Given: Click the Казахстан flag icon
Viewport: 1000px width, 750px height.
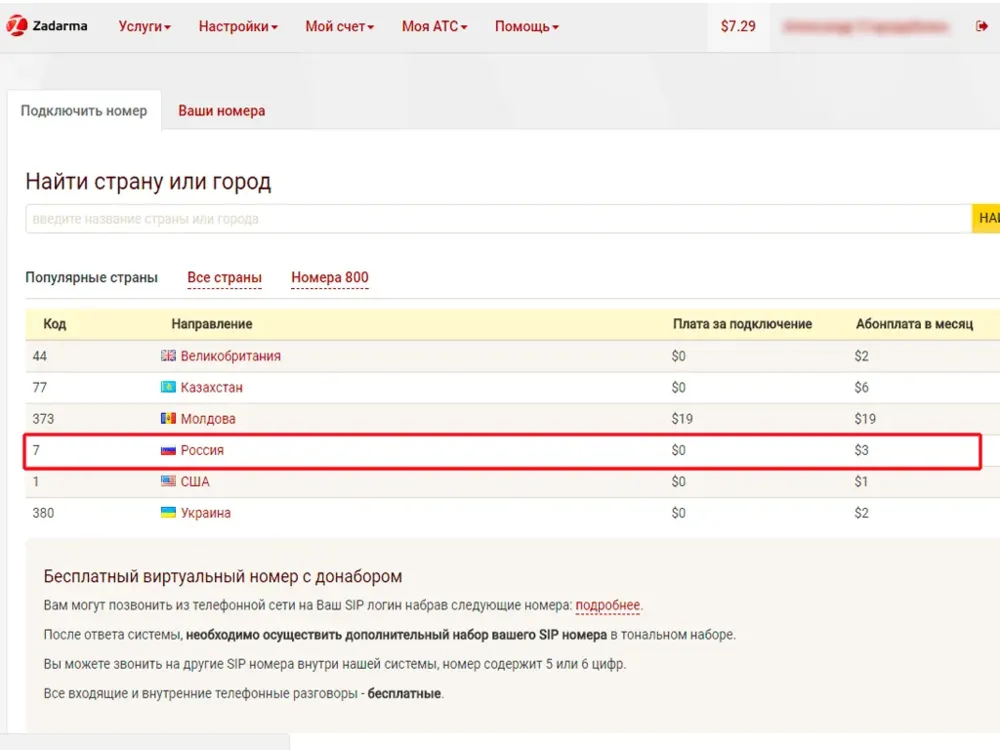Looking at the screenshot, I should [168, 387].
